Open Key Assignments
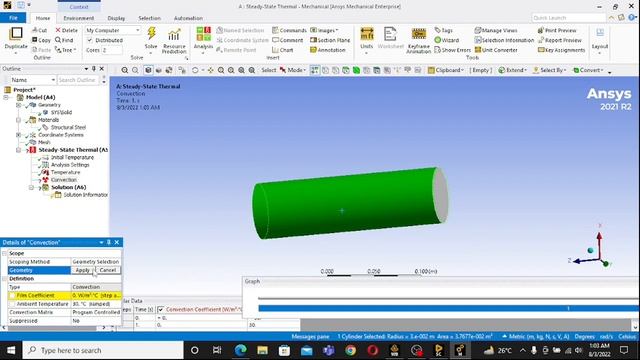The width and height of the screenshot is (640, 360). pyautogui.click(x=561, y=50)
